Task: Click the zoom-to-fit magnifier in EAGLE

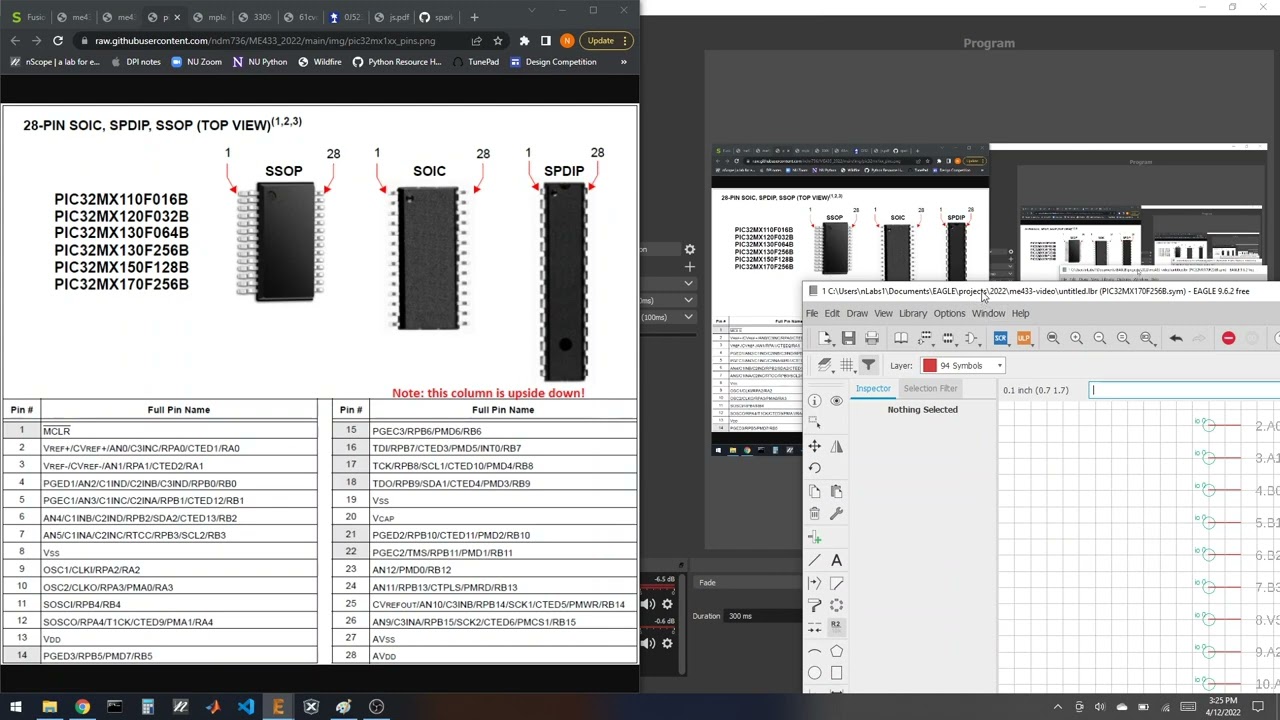Action: click(1053, 338)
